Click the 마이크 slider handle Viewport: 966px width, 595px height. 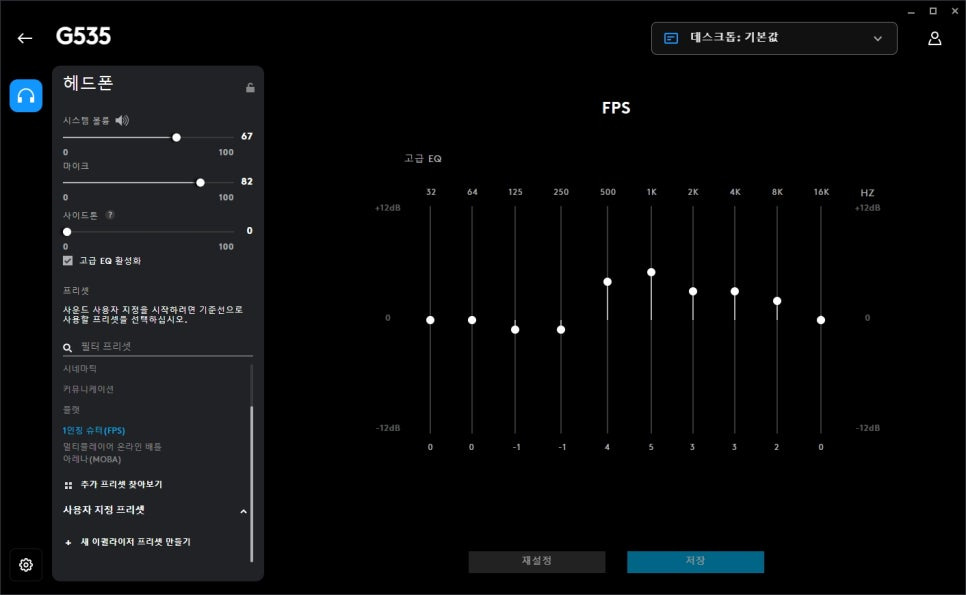point(200,182)
